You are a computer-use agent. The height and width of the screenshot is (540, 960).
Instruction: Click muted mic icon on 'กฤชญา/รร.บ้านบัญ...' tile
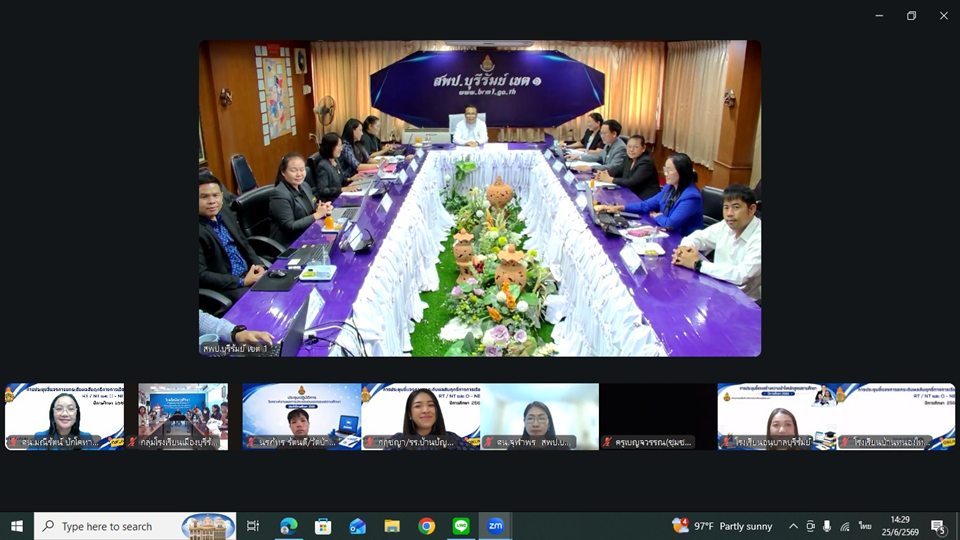pyautogui.click(x=370, y=441)
